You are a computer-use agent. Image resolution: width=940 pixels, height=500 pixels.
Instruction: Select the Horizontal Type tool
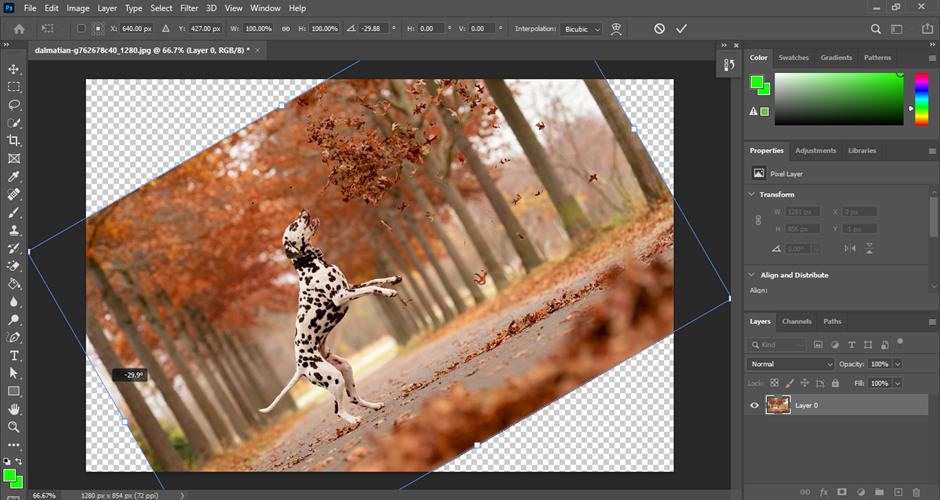pyautogui.click(x=13, y=356)
